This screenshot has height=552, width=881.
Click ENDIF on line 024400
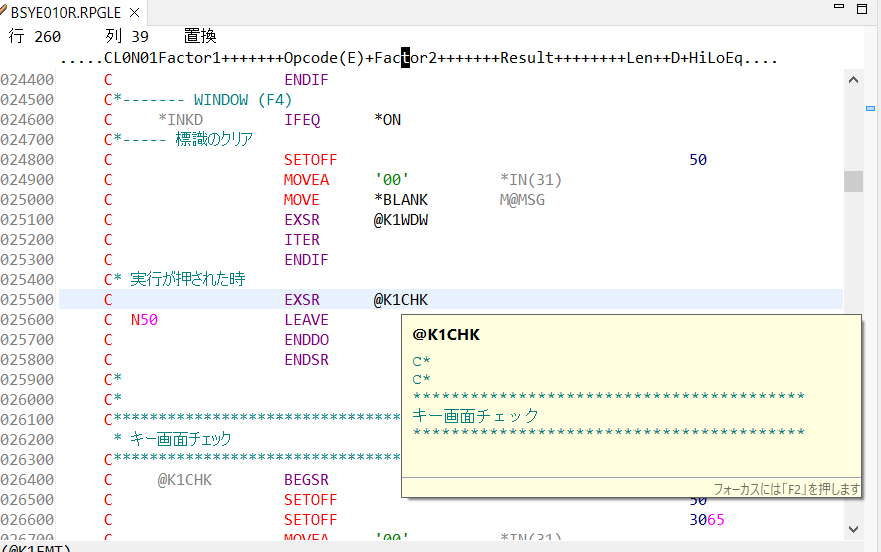pos(306,80)
